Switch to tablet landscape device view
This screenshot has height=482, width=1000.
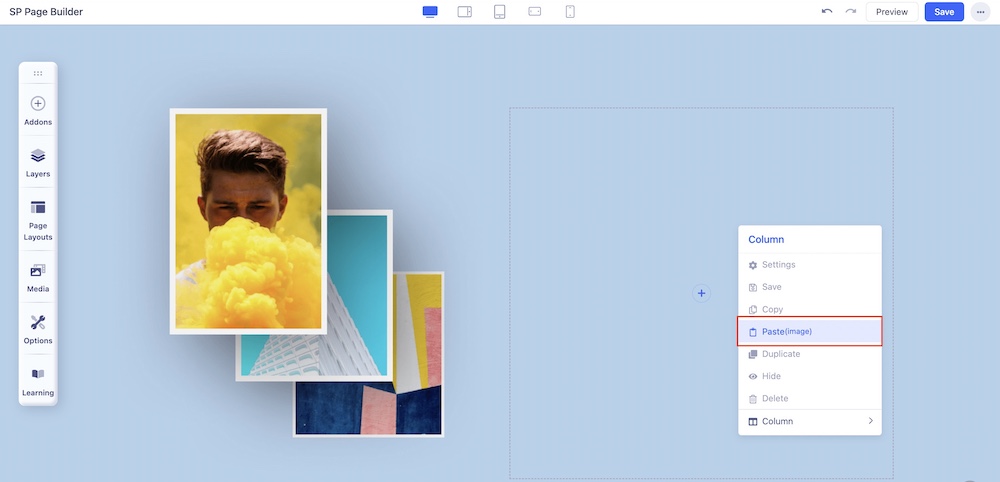(465, 11)
